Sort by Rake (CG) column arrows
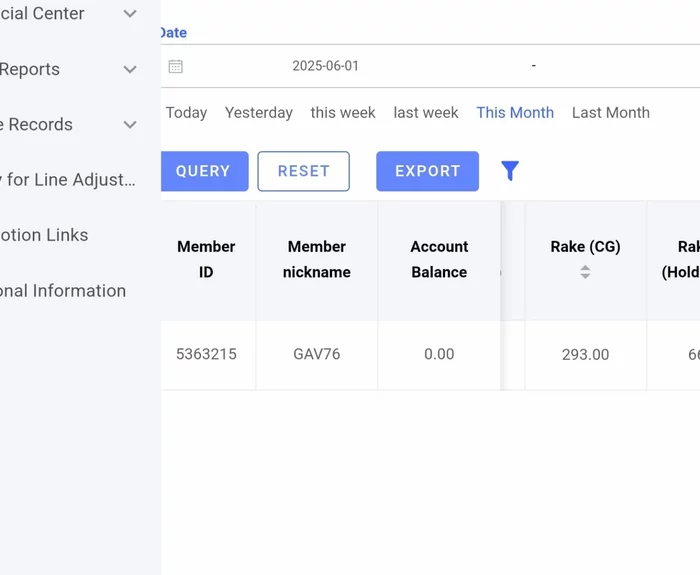Viewport: 700px width, 575px height. tap(585, 272)
